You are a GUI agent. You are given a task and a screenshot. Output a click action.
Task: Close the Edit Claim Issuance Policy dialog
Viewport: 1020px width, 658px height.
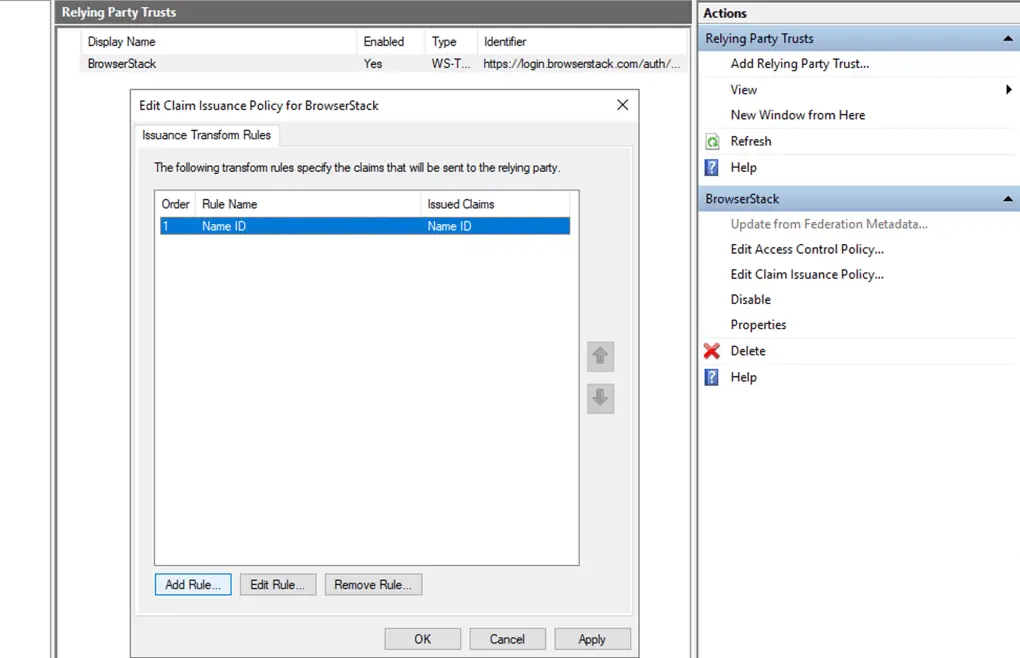tap(622, 105)
